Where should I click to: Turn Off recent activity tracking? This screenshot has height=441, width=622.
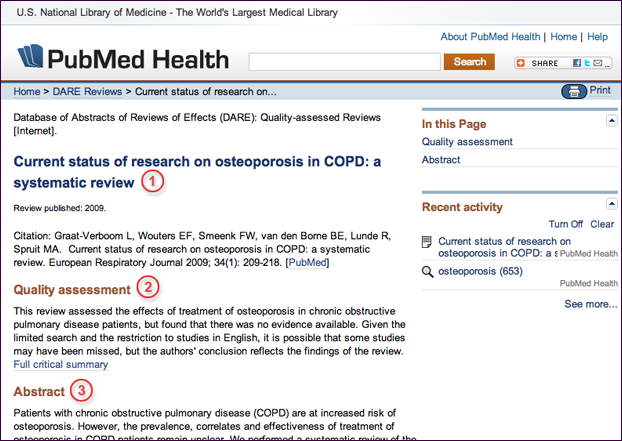point(566,224)
